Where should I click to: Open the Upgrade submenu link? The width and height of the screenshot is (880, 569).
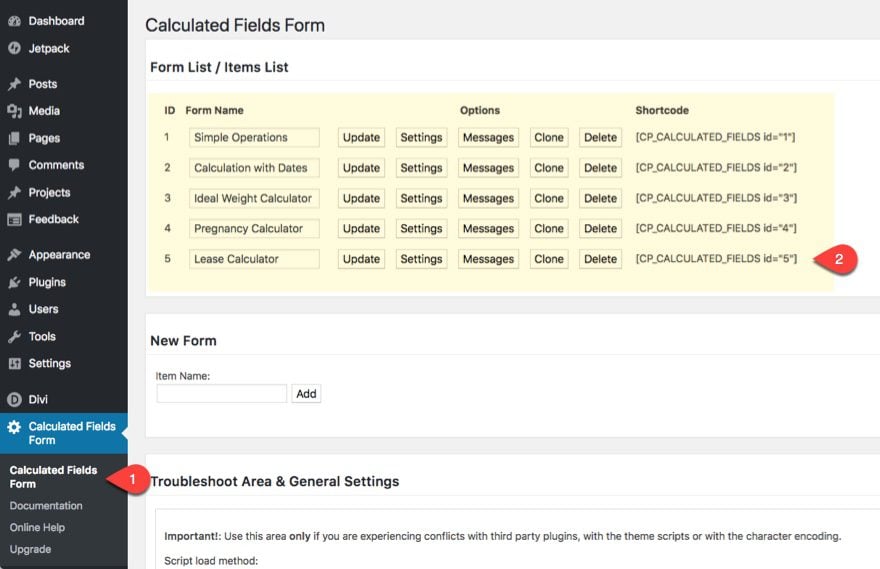pos(30,549)
